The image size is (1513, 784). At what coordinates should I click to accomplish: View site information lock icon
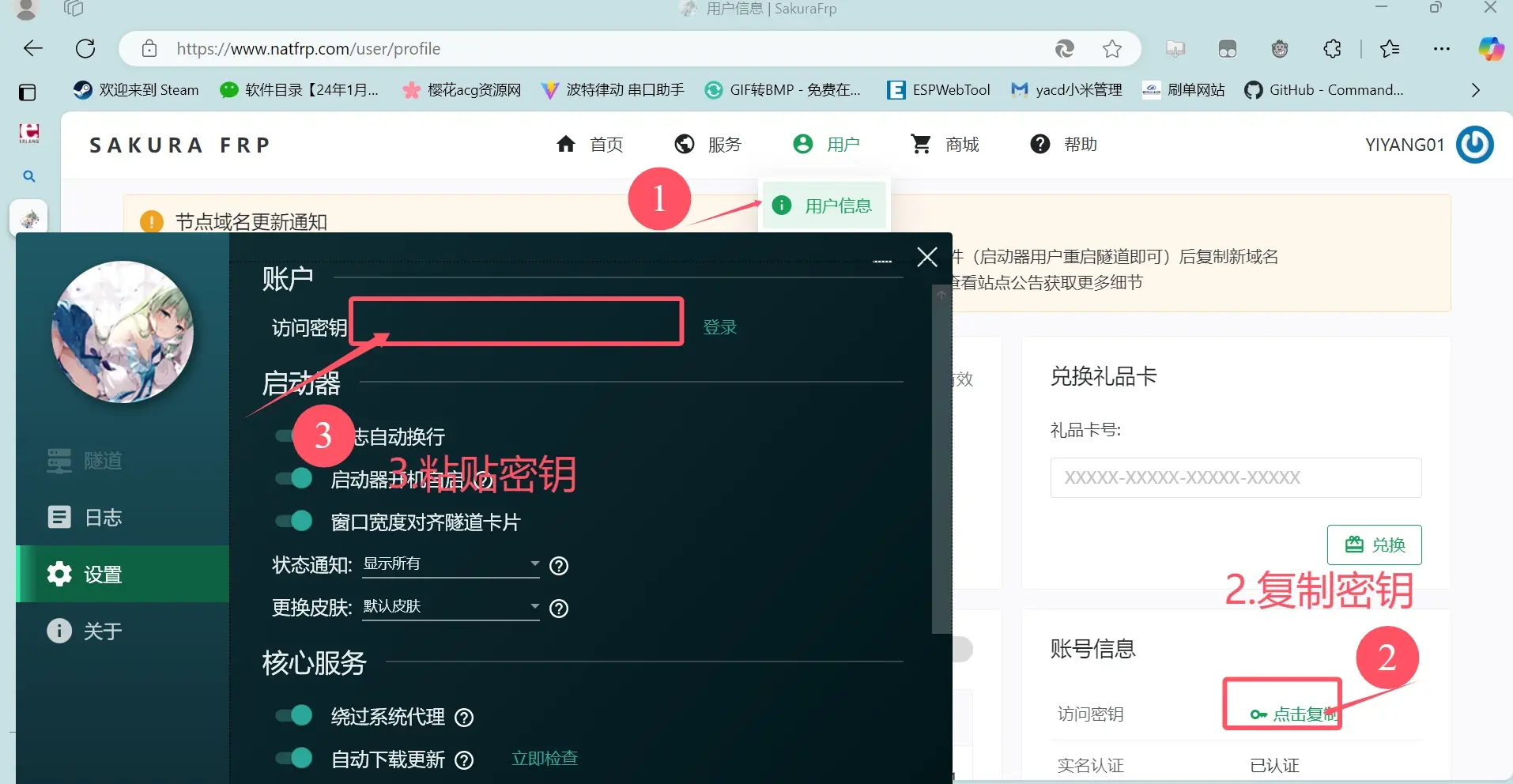149,49
